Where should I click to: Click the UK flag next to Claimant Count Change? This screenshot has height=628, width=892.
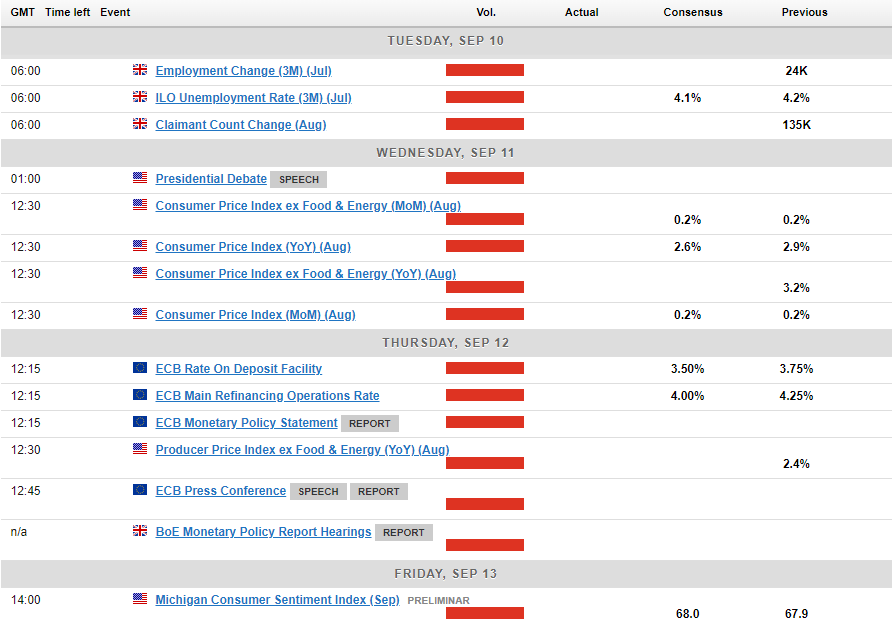point(140,125)
